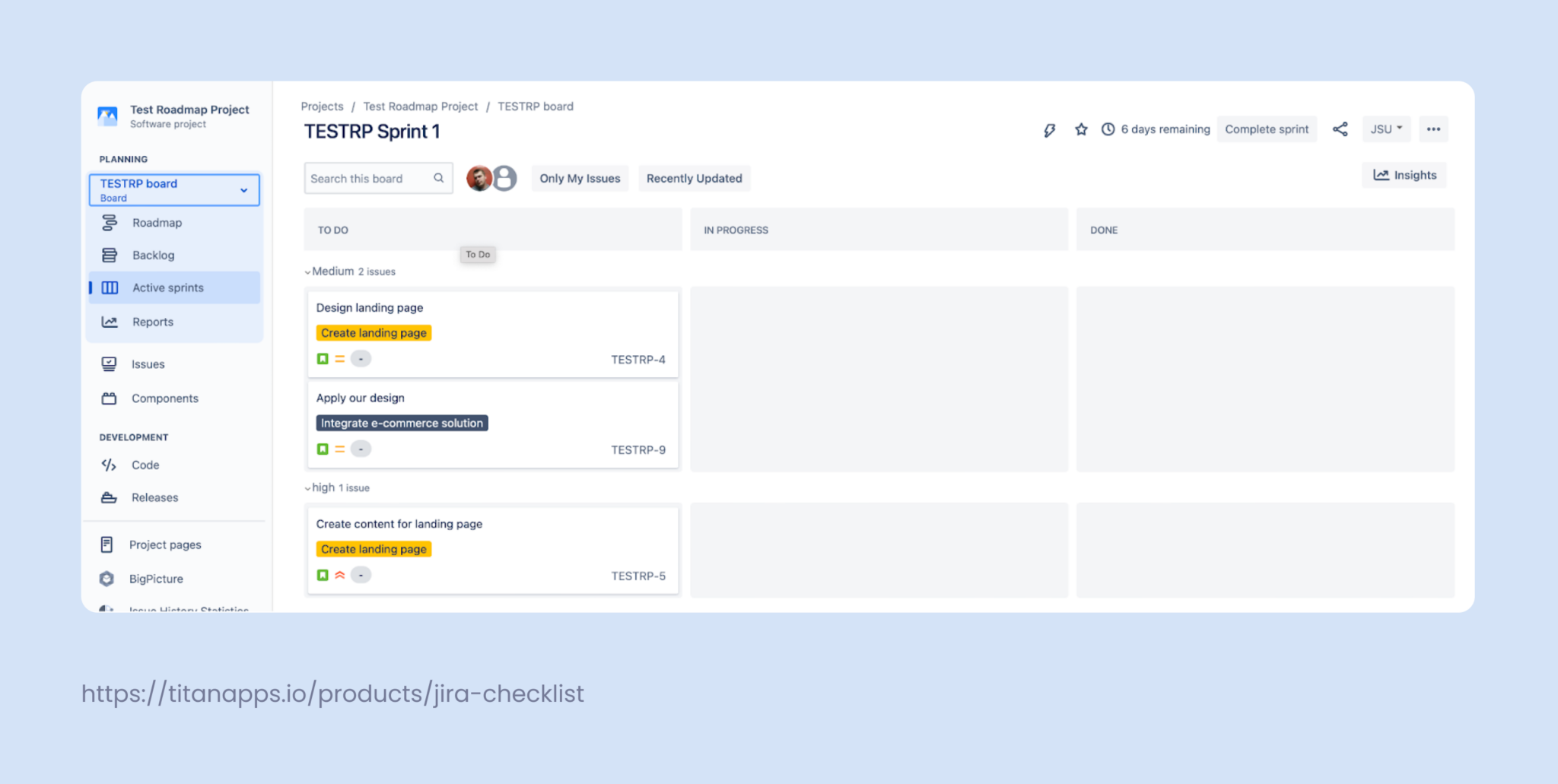Image resolution: width=1558 pixels, height=784 pixels.
Task: Open the JSU dropdown menu
Action: (1386, 129)
